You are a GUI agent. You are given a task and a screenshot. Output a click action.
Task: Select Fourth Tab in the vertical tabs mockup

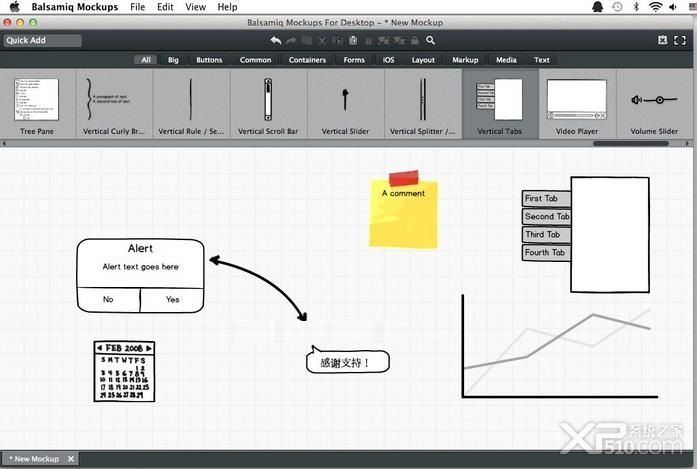pos(546,253)
